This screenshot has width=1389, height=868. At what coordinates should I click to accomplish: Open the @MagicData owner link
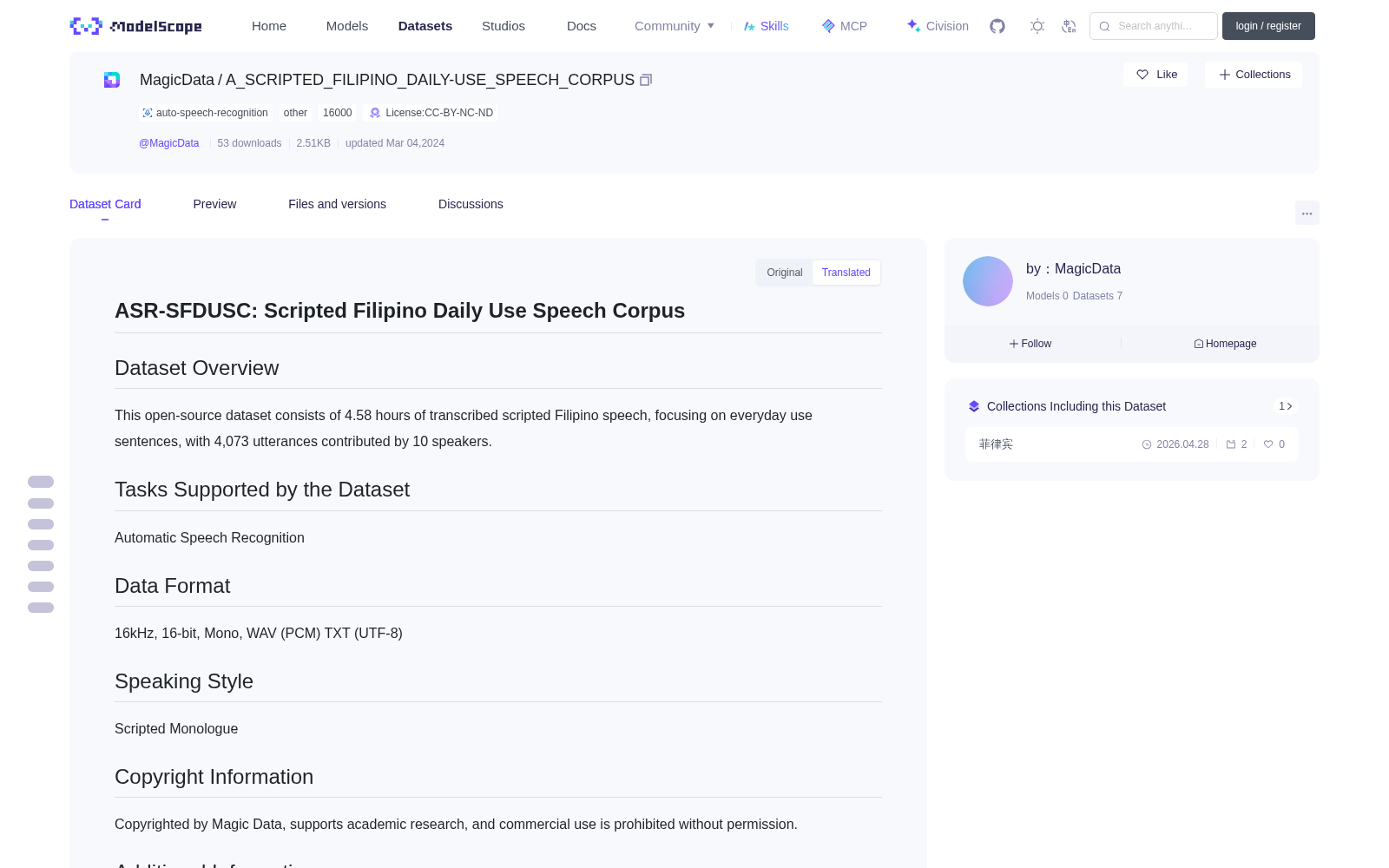pos(169,143)
